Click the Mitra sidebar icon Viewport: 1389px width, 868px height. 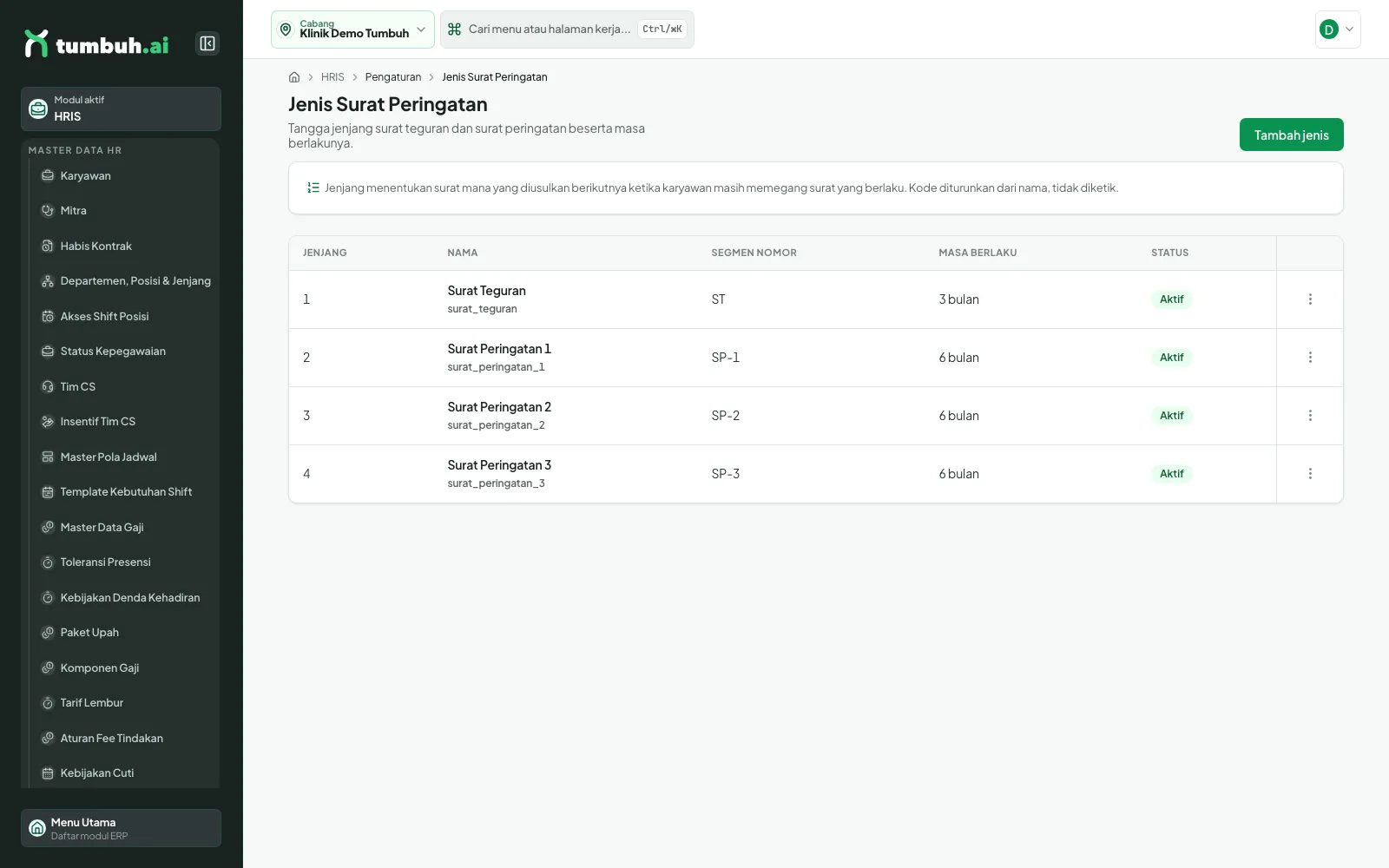pos(48,211)
